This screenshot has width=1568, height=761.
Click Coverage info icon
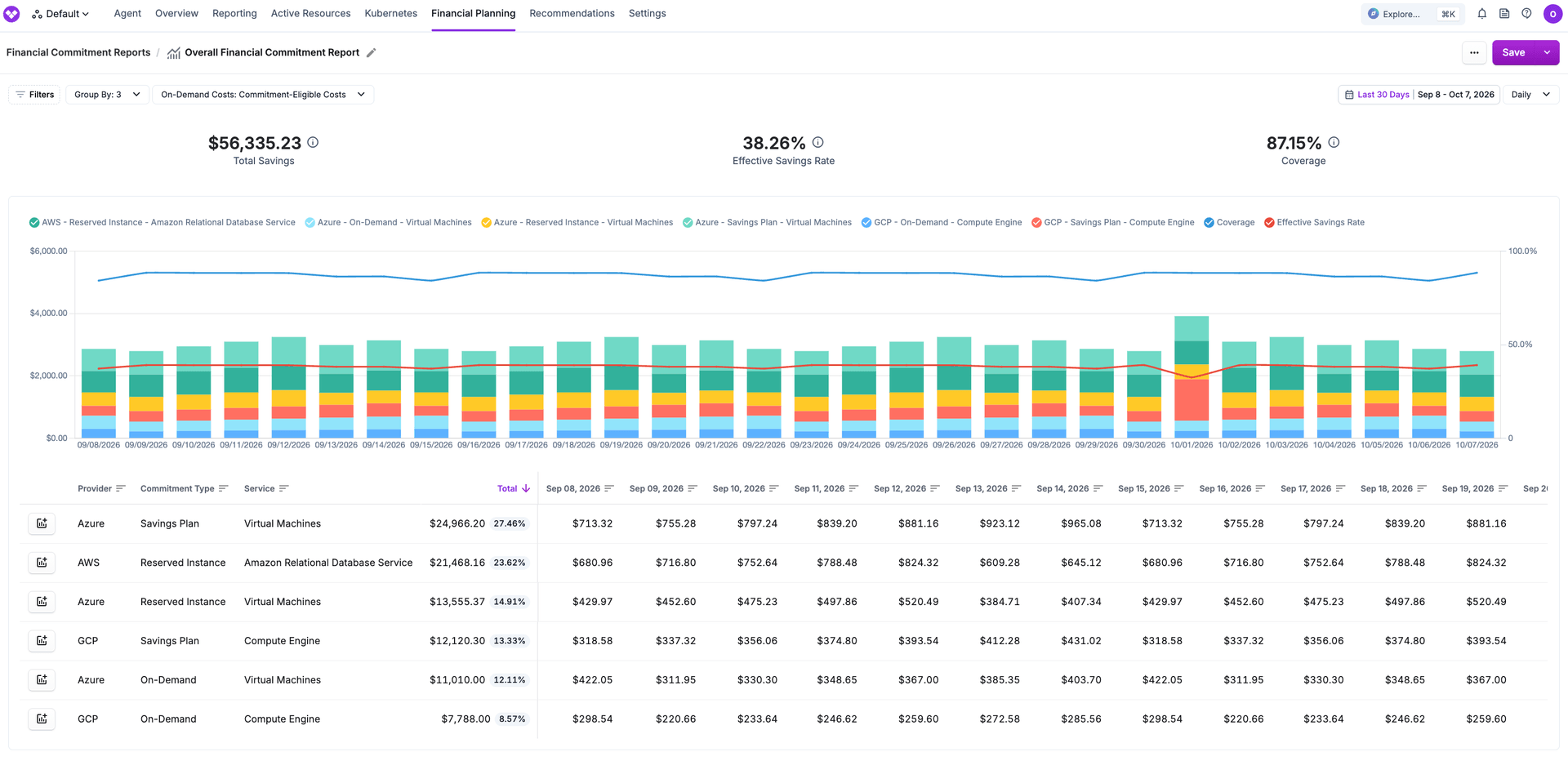click(1334, 142)
